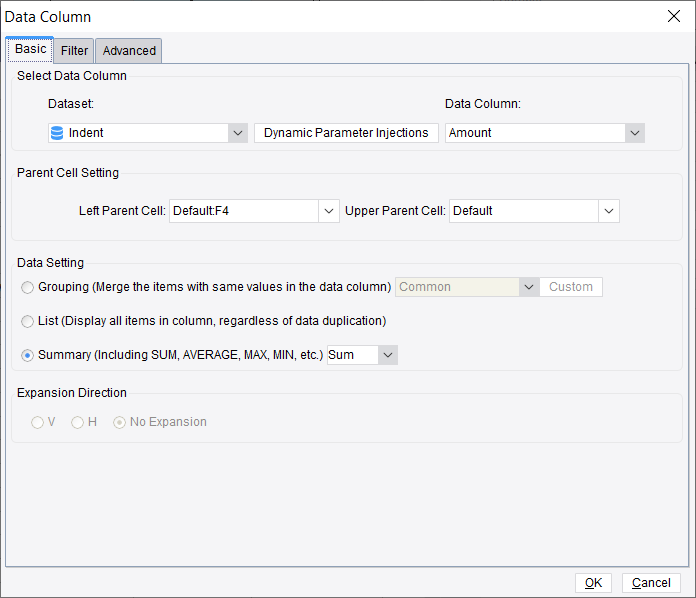Click the Indent dataset database icon

(57, 133)
